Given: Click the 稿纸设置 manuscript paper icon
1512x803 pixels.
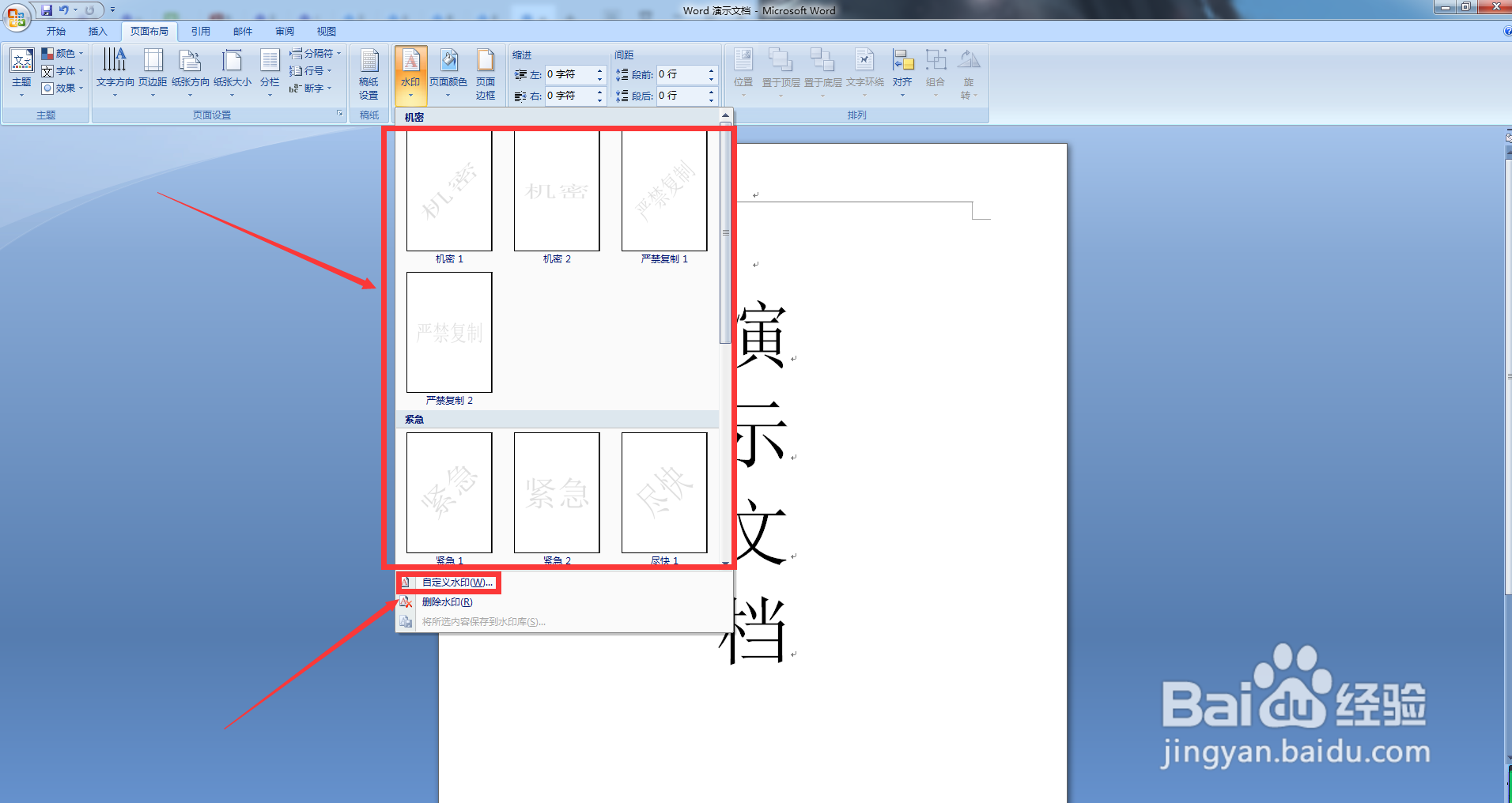Looking at the screenshot, I should (x=369, y=74).
